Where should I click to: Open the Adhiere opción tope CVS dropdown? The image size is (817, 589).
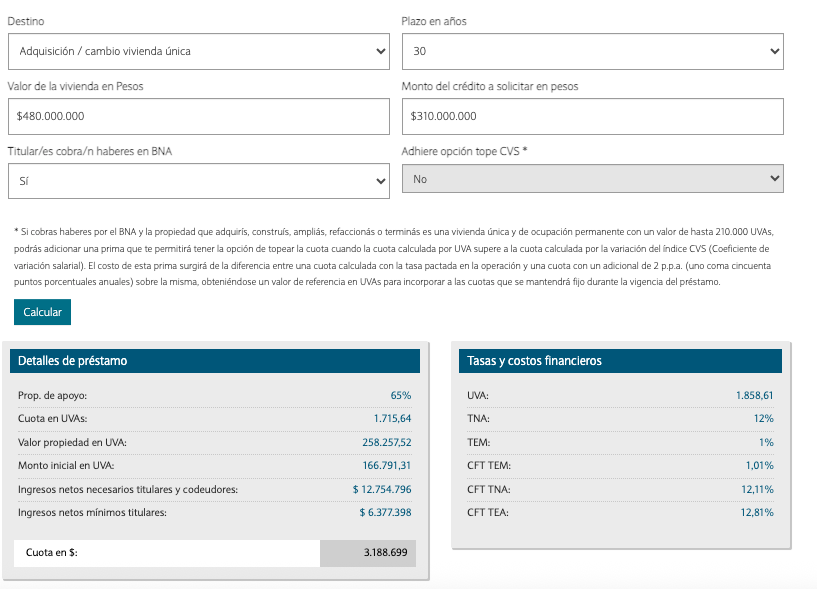592,179
